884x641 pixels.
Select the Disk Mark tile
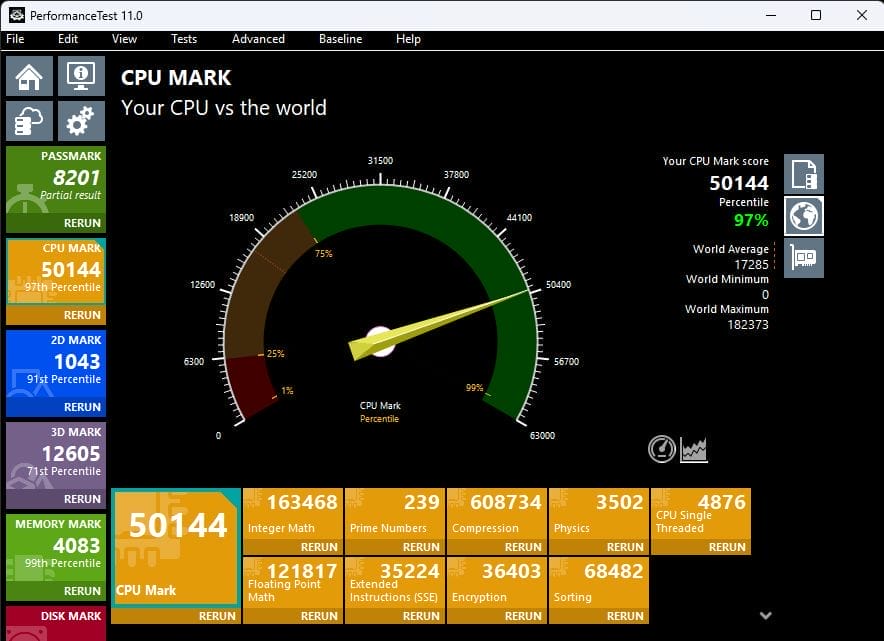tap(56, 624)
